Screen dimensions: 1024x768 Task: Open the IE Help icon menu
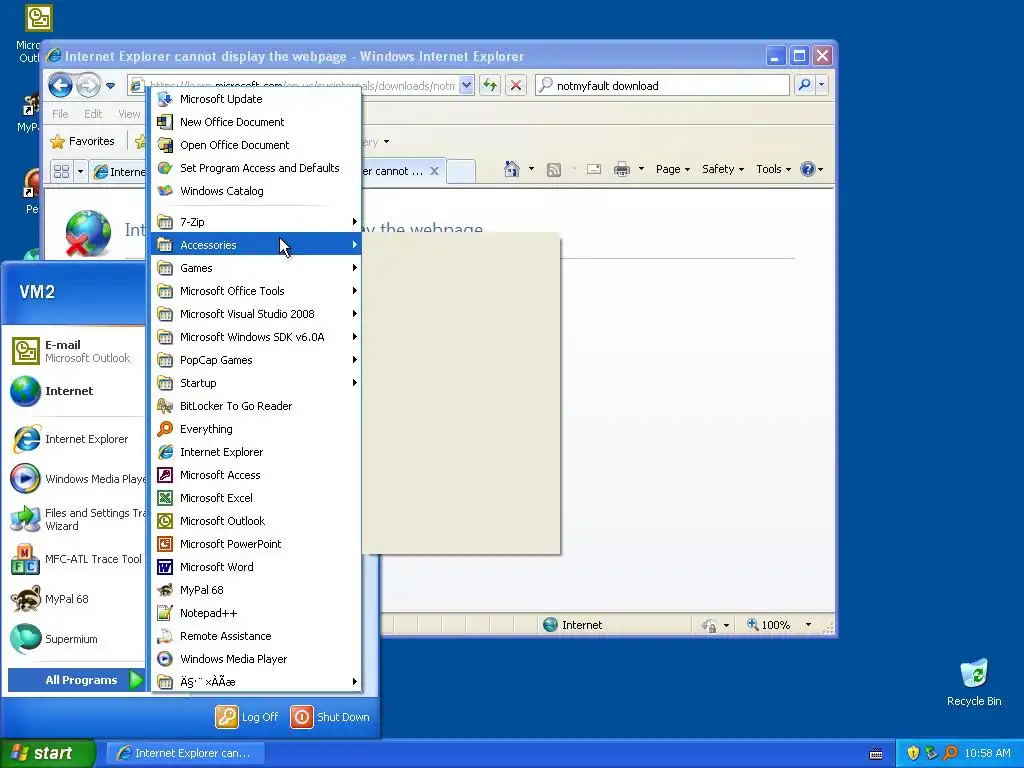(x=811, y=169)
